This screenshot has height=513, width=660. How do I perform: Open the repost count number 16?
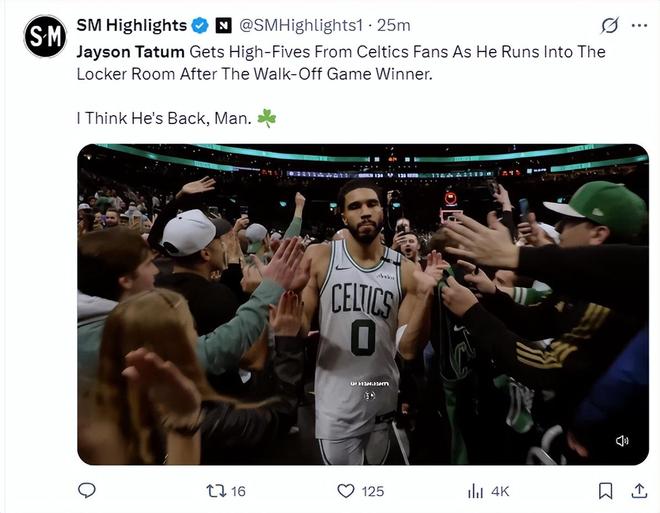tap(238, 491)
